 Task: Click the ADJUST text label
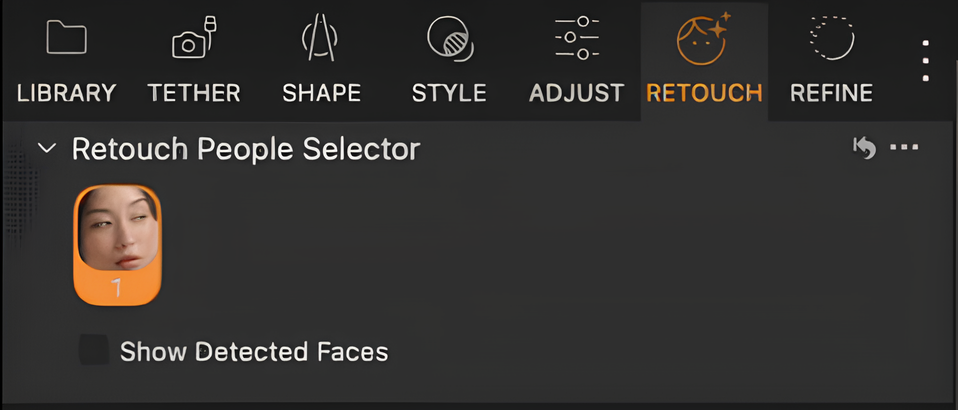click(577, 93)
